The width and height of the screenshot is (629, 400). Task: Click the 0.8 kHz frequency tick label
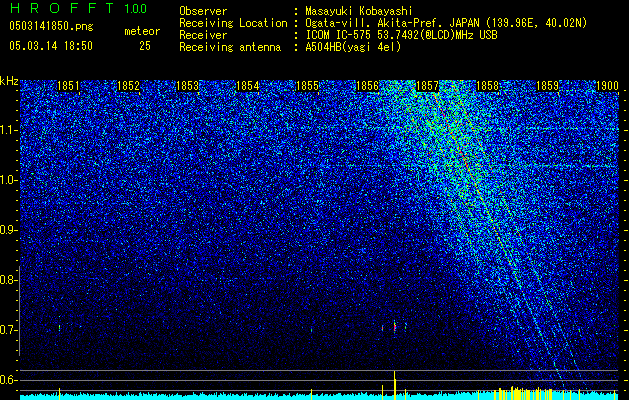(8, 280)
